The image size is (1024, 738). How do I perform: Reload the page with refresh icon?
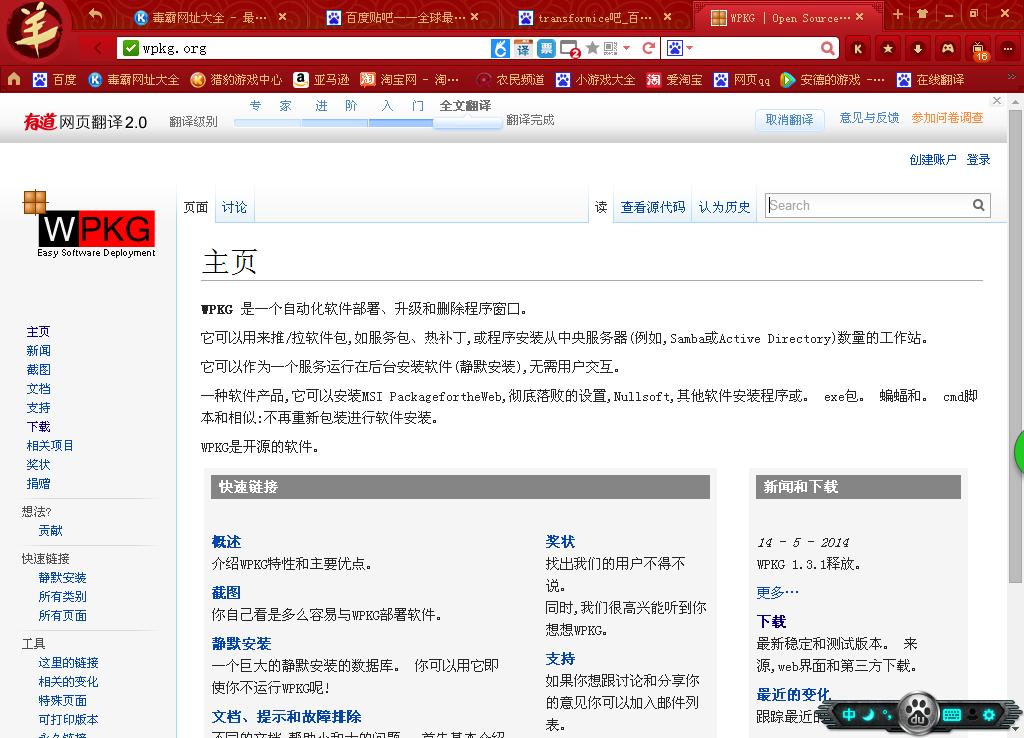pos(648,48)
